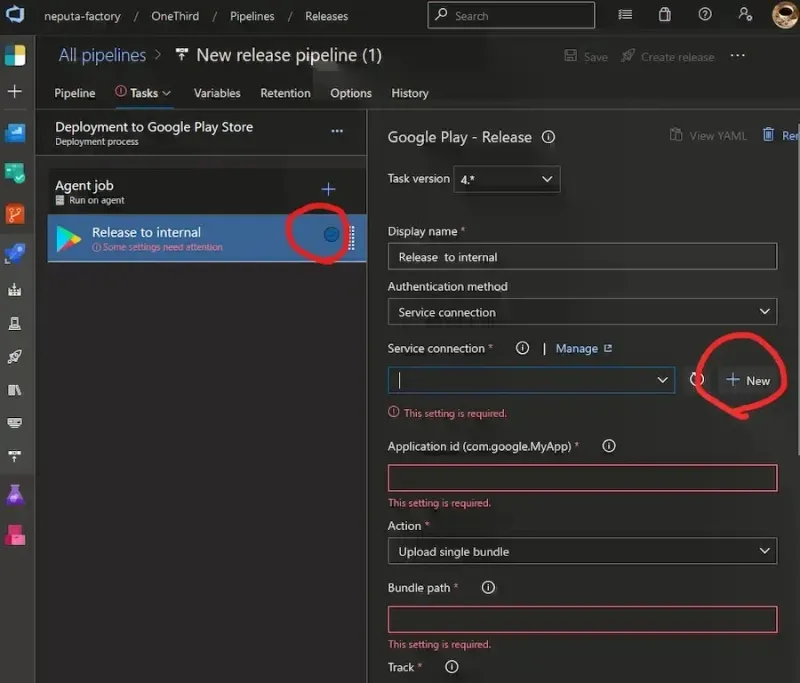Screen dimensions: 800x683
Task: Show info for Application id field
Action: click(609, 446)
